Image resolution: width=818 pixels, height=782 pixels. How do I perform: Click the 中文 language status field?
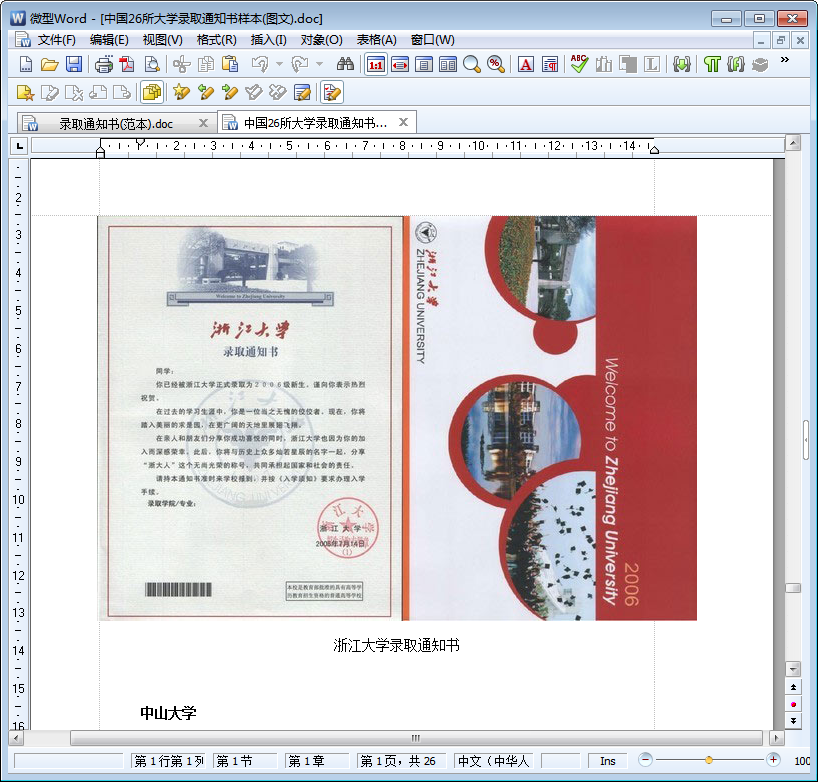pyautogui.click(x=494, y=761)
